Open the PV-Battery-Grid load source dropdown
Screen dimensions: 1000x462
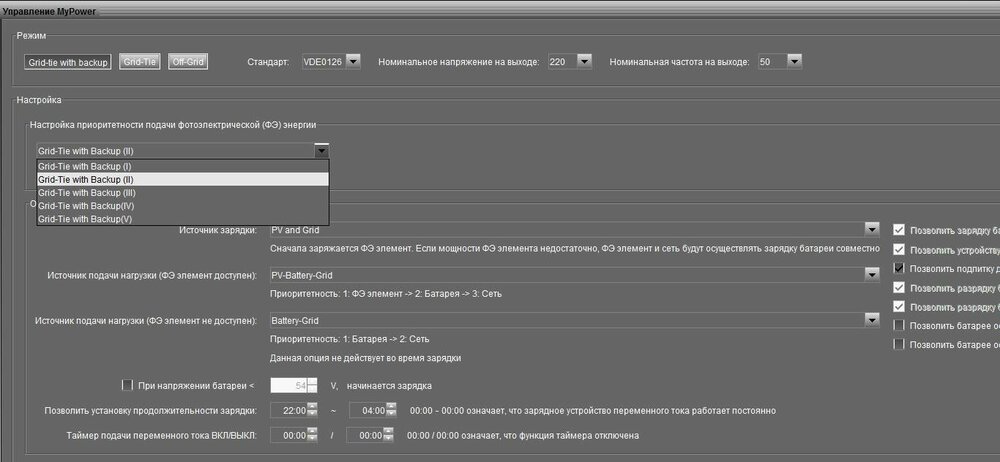pos(872,275)
